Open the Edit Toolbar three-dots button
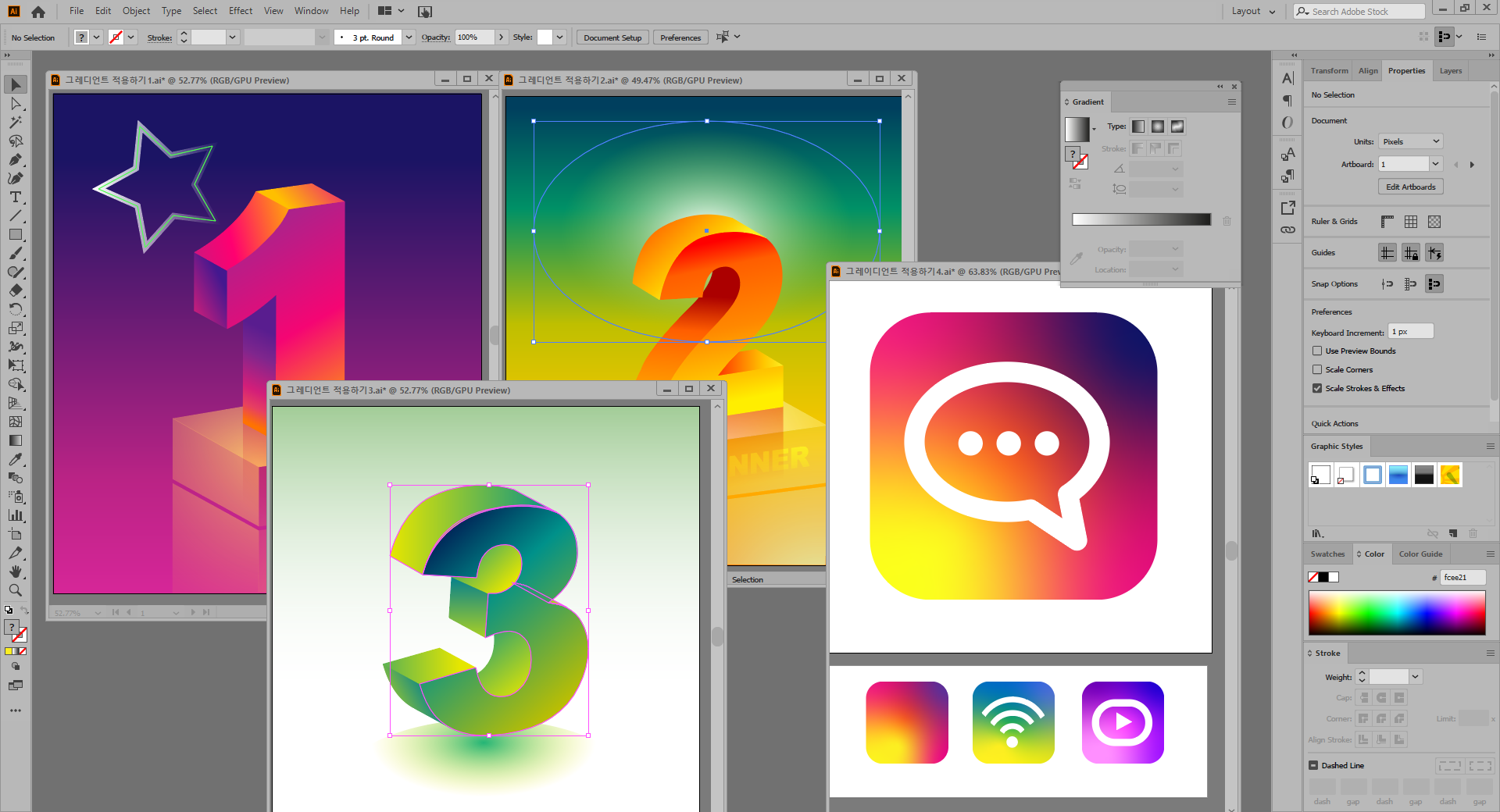The image size is (1500, 812). 16,710
